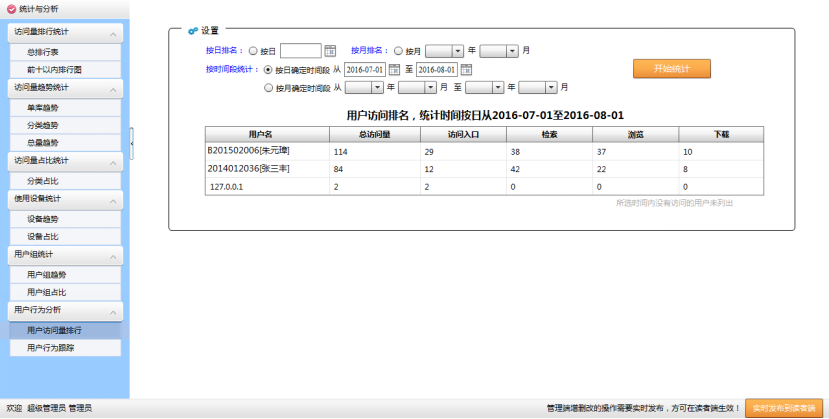The width and height of the screenshot is (829, 419).
Task: Click the 开始统计 button
Action: pos(671,69)
